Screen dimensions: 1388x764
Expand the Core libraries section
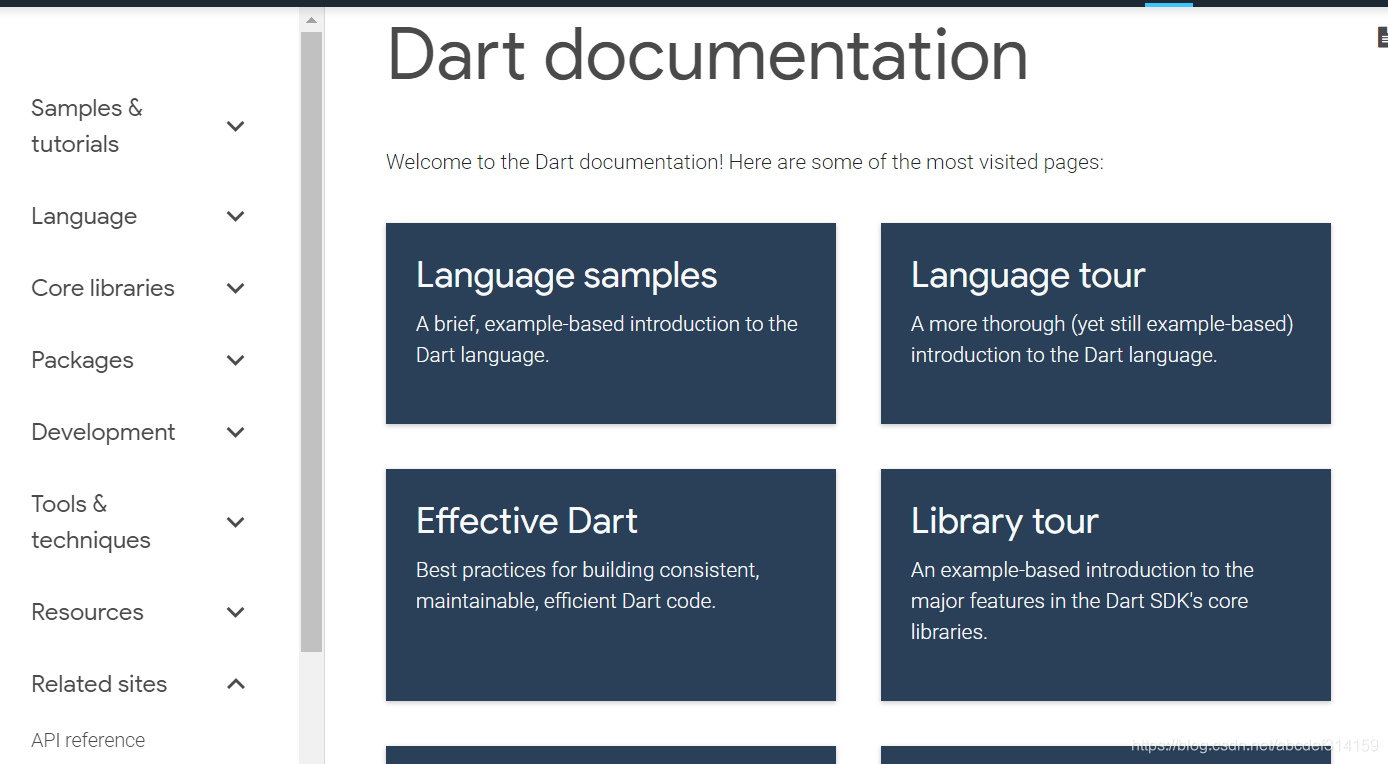(x=236, y=288)
